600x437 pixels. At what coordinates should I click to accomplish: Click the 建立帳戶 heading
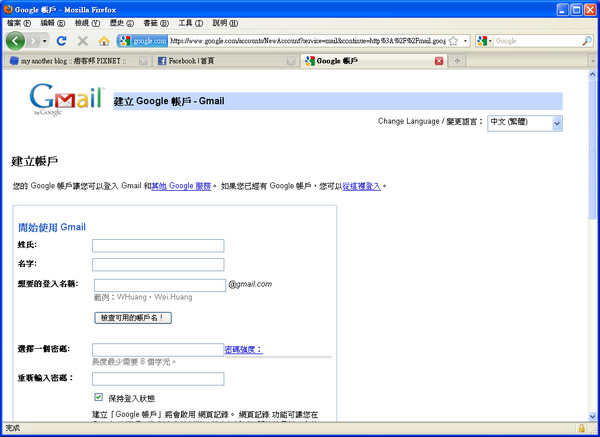[x=34, y=161]
